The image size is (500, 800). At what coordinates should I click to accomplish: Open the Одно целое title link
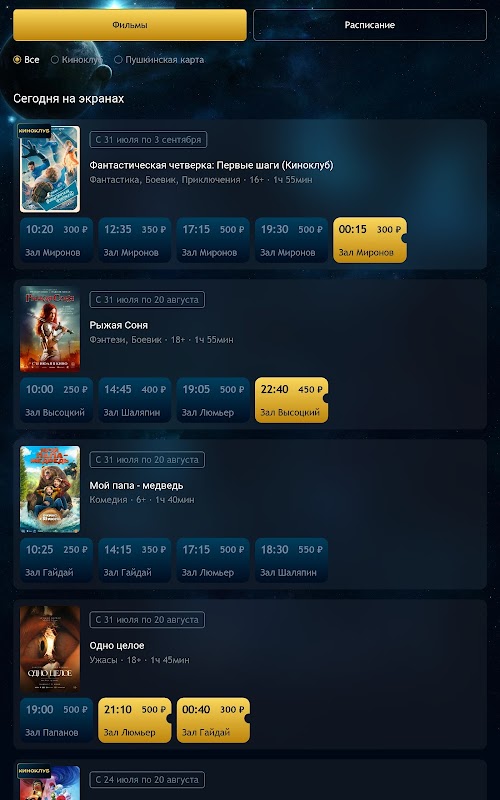coord(117,645)
